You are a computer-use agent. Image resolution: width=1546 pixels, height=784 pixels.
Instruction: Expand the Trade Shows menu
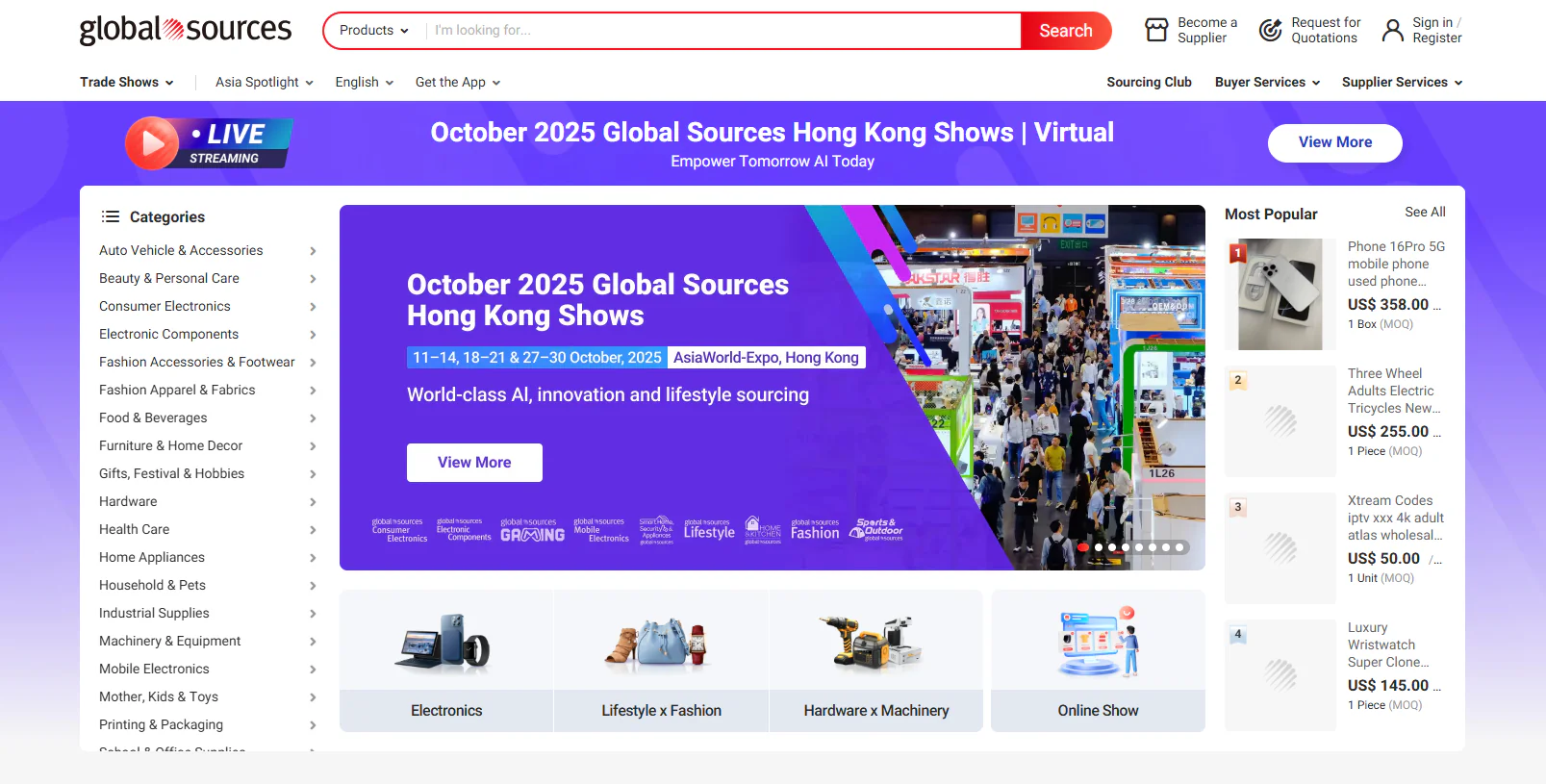pyautogui.click(x=127, y=82)
